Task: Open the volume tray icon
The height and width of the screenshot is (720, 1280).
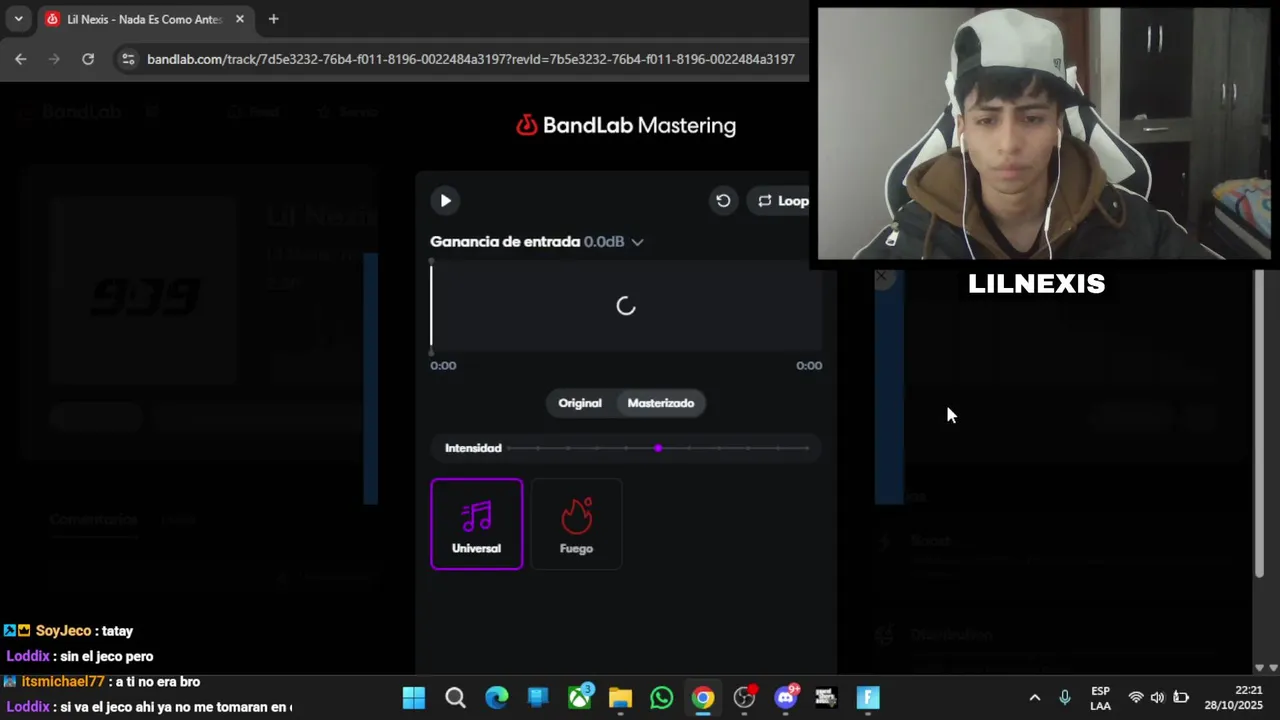Action: (x=1158, y=698)
